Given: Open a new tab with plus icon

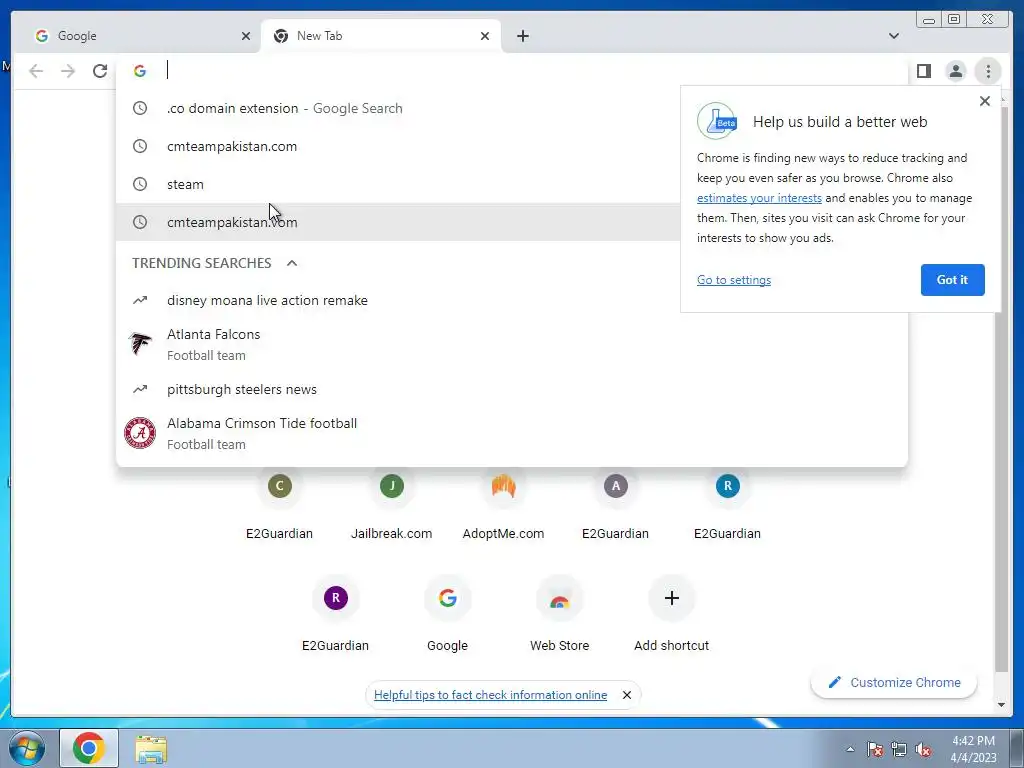Looking at the screenshot, I should [522, 36].
